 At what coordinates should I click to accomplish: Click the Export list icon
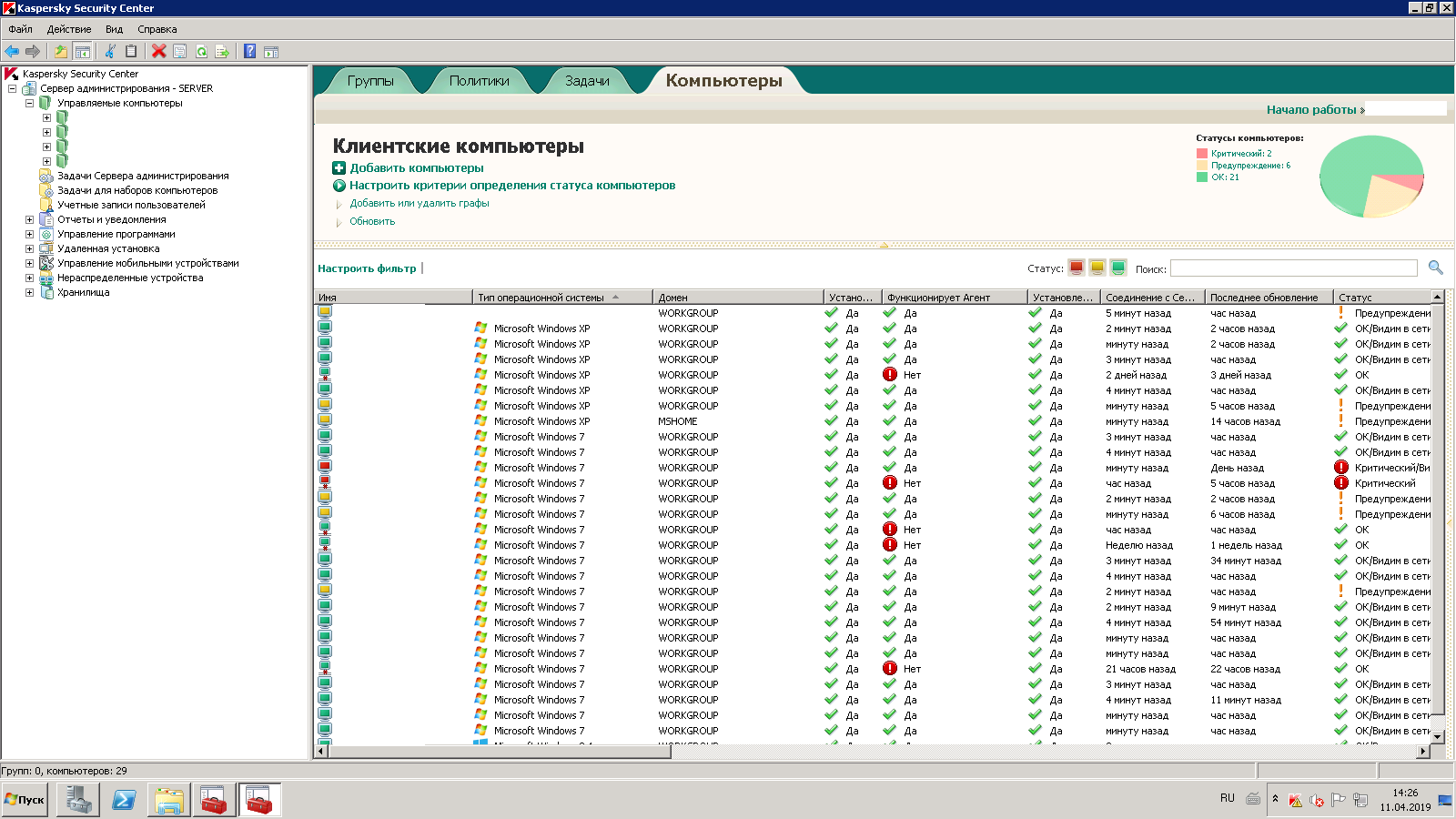(x=222, y=52)
